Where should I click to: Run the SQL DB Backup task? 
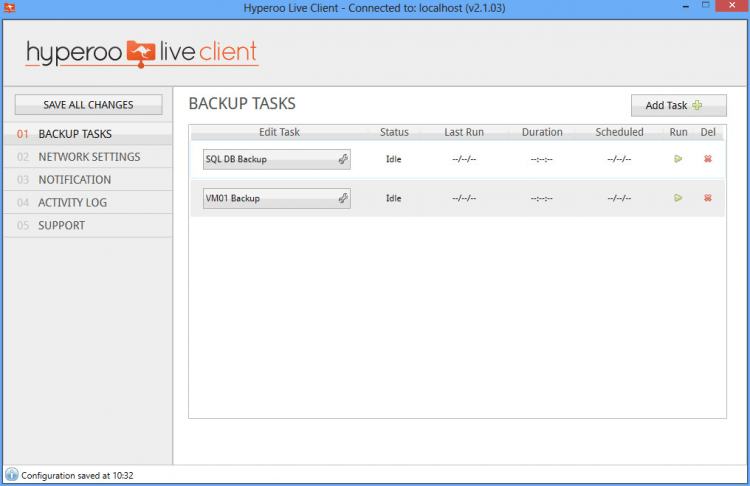click(x=678, y=159)
